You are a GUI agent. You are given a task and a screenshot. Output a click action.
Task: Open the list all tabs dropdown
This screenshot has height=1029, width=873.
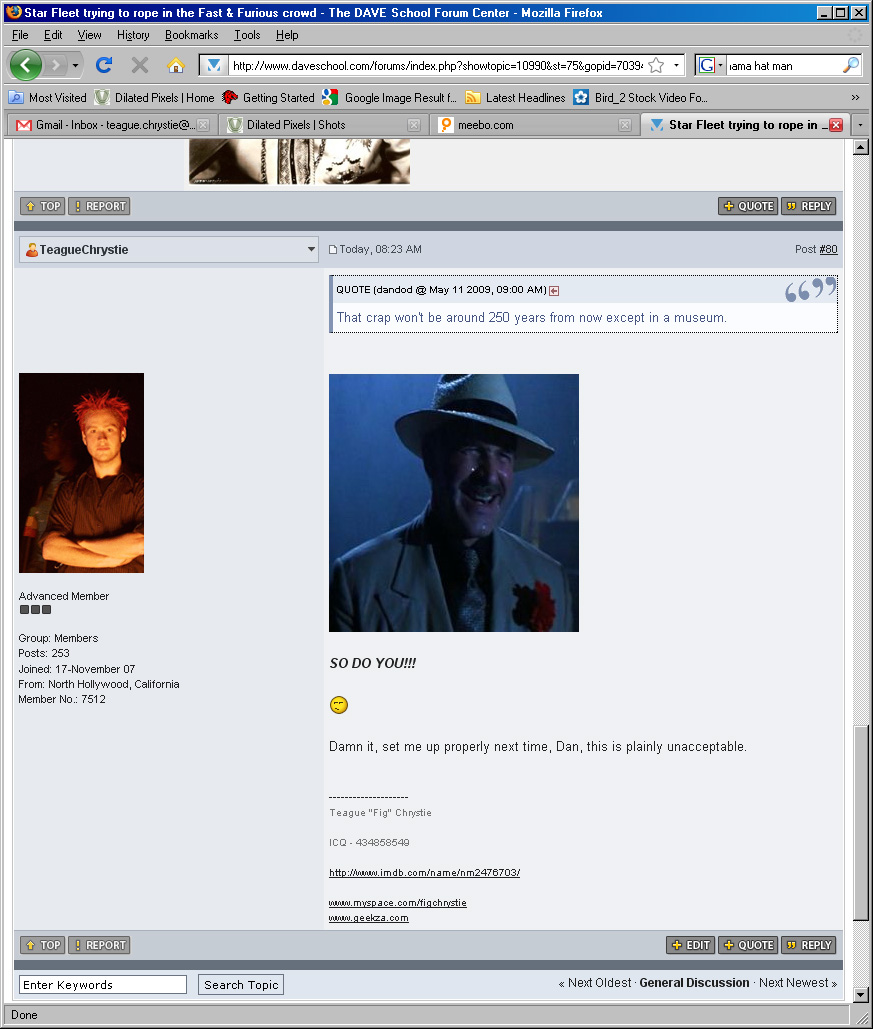click(860, 125)
